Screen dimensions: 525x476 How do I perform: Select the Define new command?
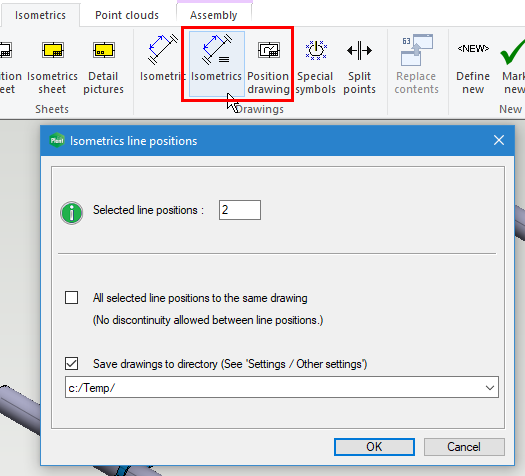(473, 66)
